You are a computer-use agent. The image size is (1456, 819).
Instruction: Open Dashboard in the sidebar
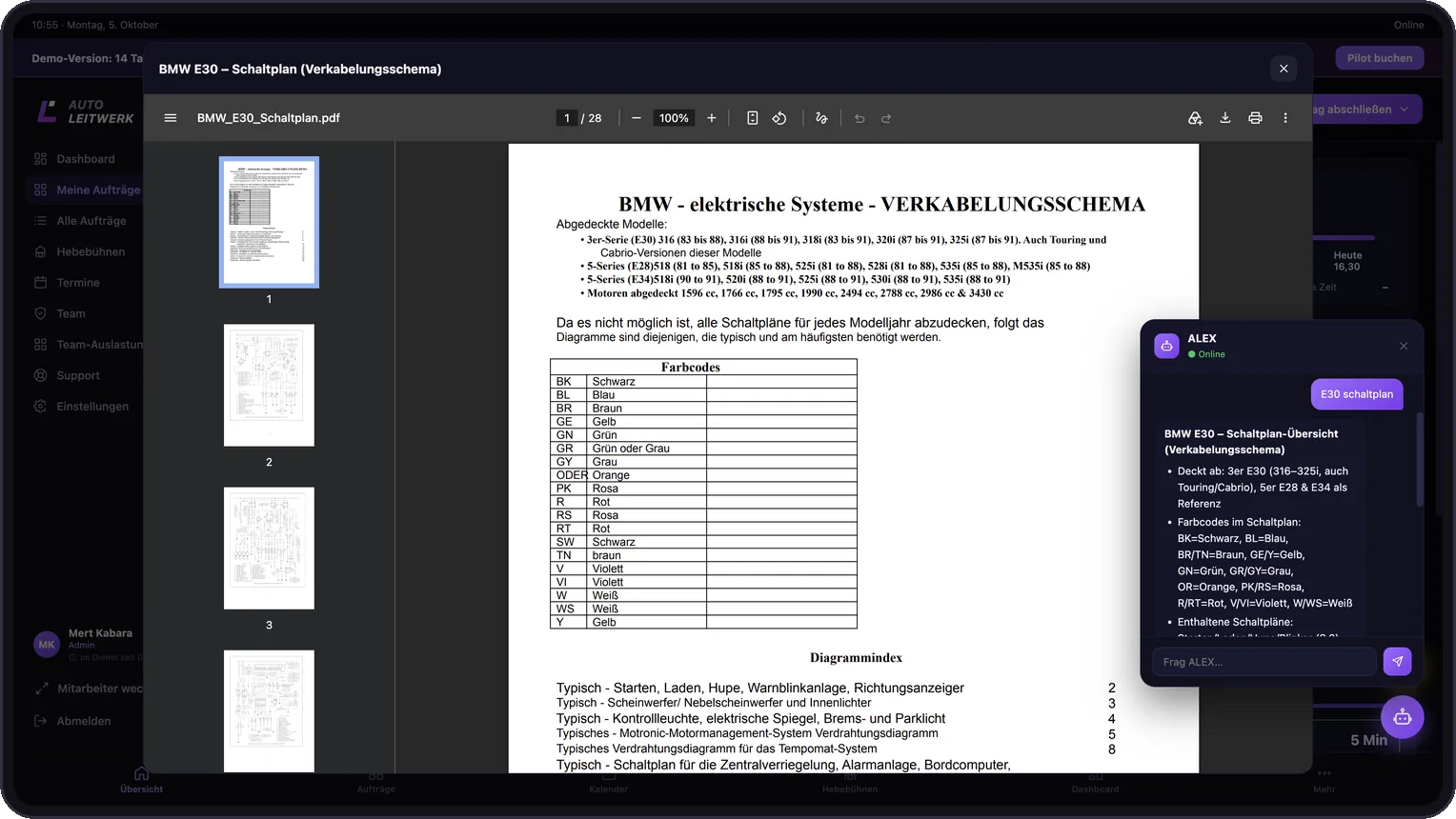click(x=85, y=159)
